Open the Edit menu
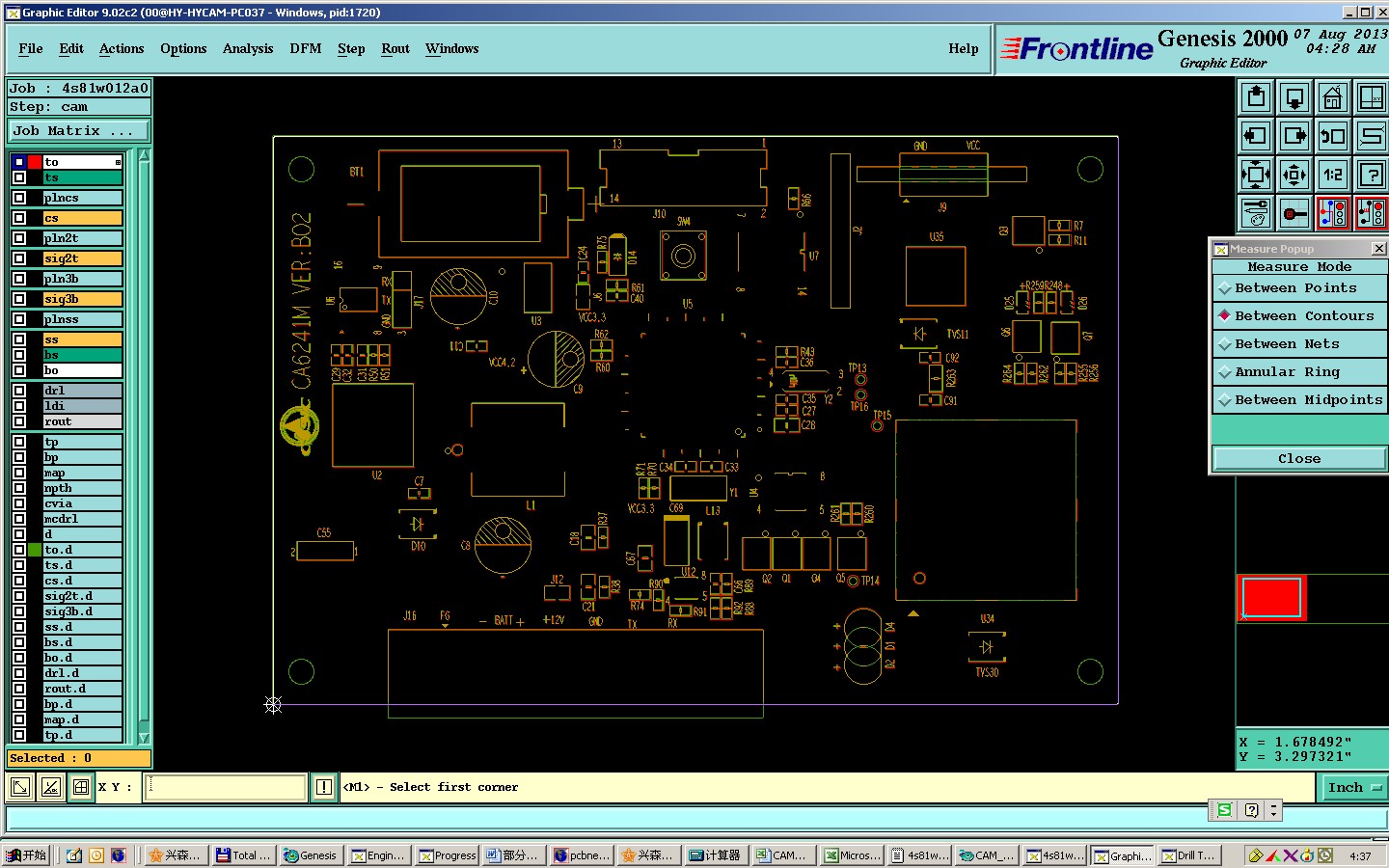The image size is (1389, 868). pos(71,48)
